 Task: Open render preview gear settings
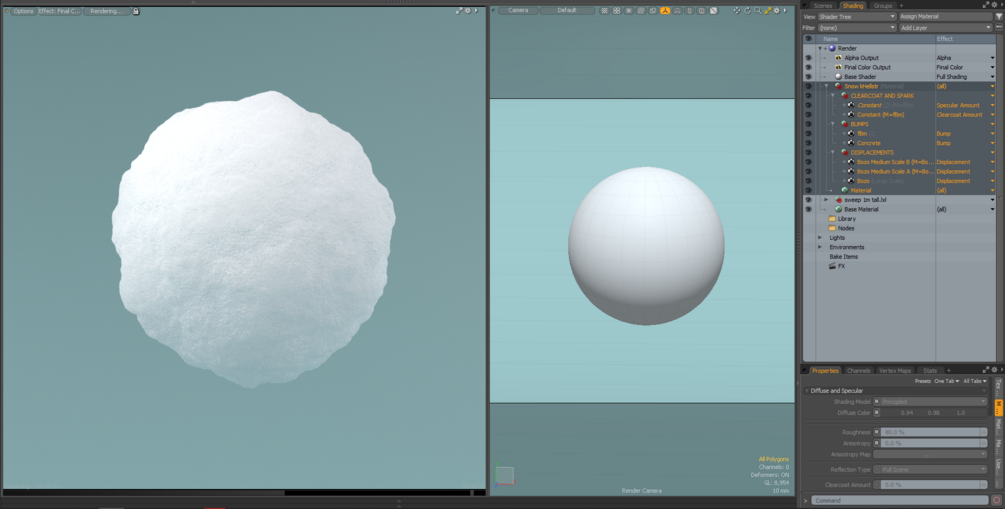click(468, 11)
